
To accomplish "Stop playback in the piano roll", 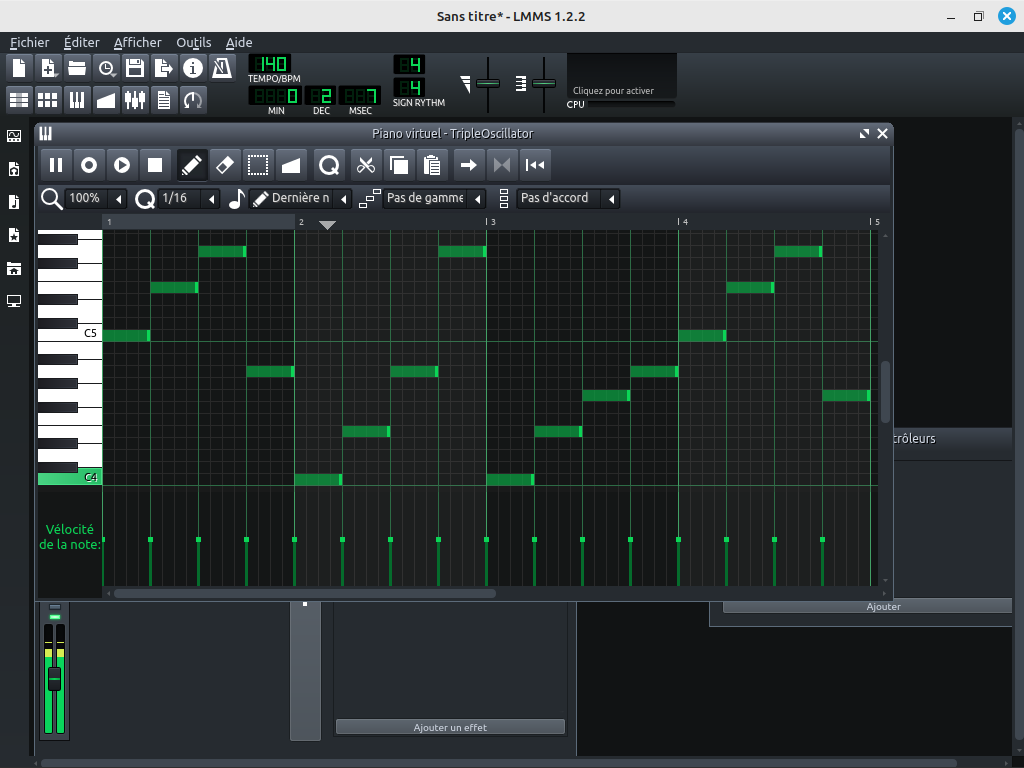I will pyautogui.click(x=155, y=165).
